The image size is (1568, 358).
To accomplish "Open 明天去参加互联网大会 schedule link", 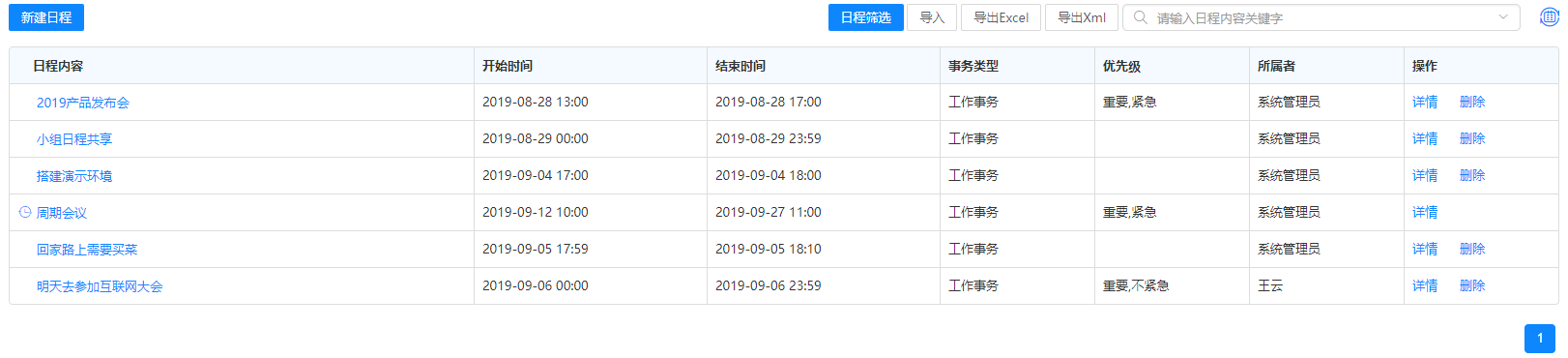I will coord(100,286).
